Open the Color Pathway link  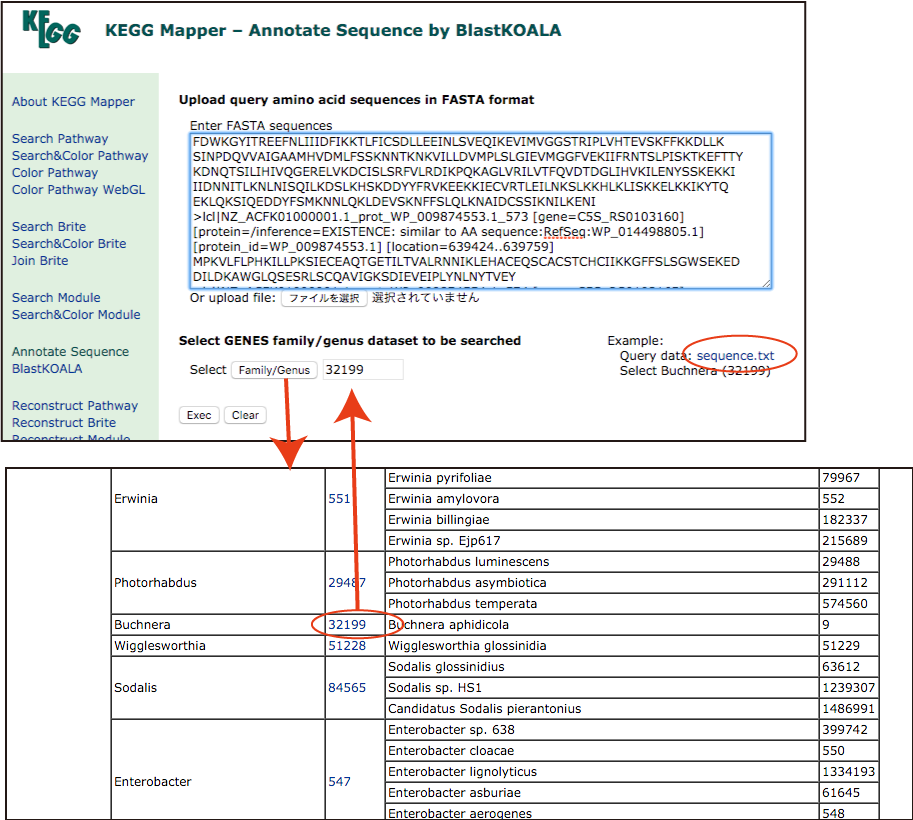[55, 172]
